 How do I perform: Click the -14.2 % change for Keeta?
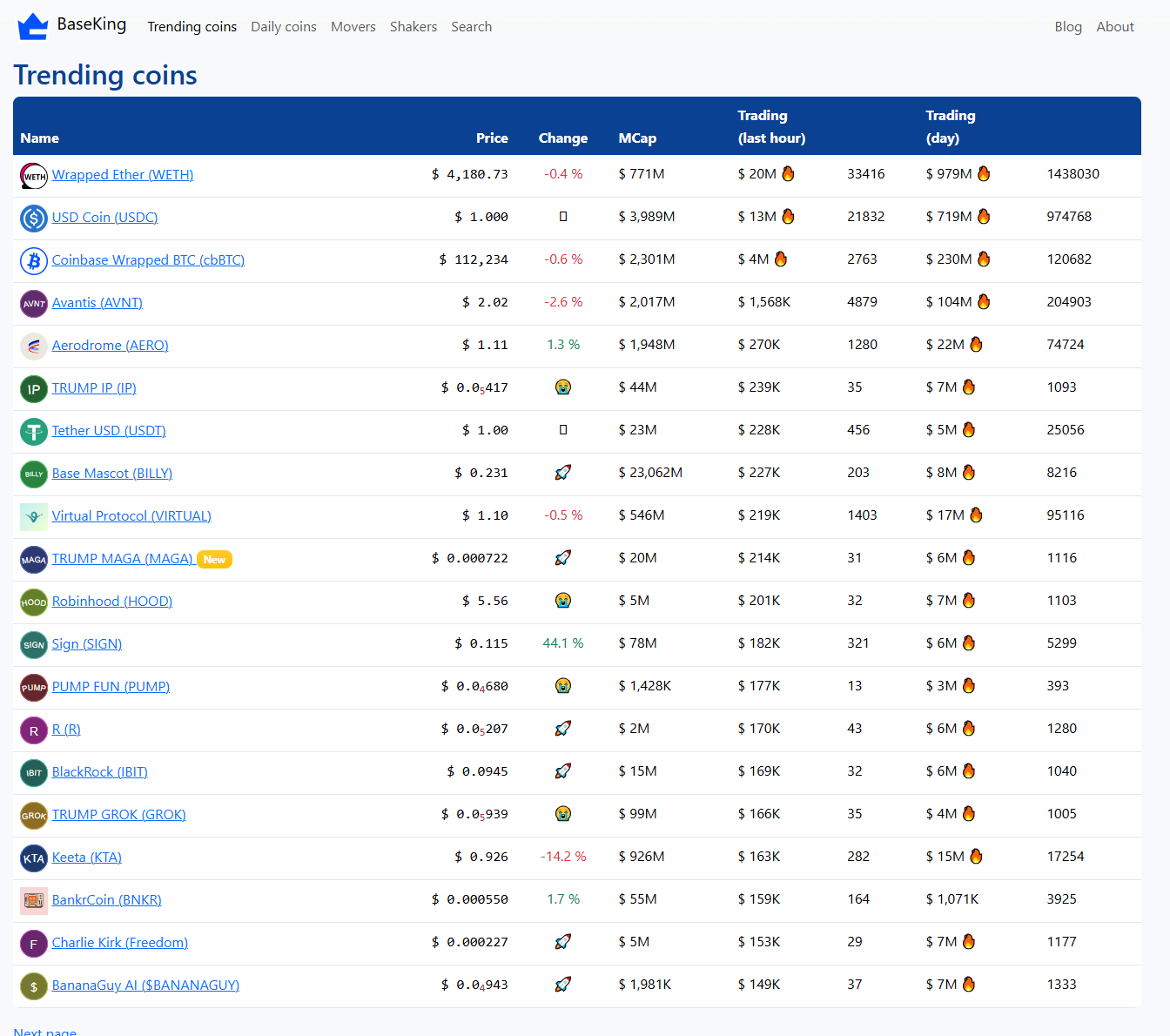(x=563, y=857)
